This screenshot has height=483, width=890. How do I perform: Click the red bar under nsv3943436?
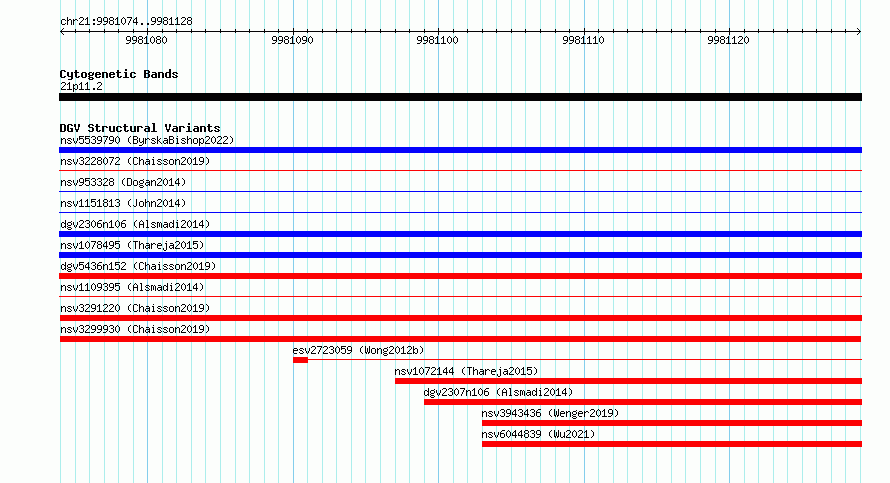[672, 423]
